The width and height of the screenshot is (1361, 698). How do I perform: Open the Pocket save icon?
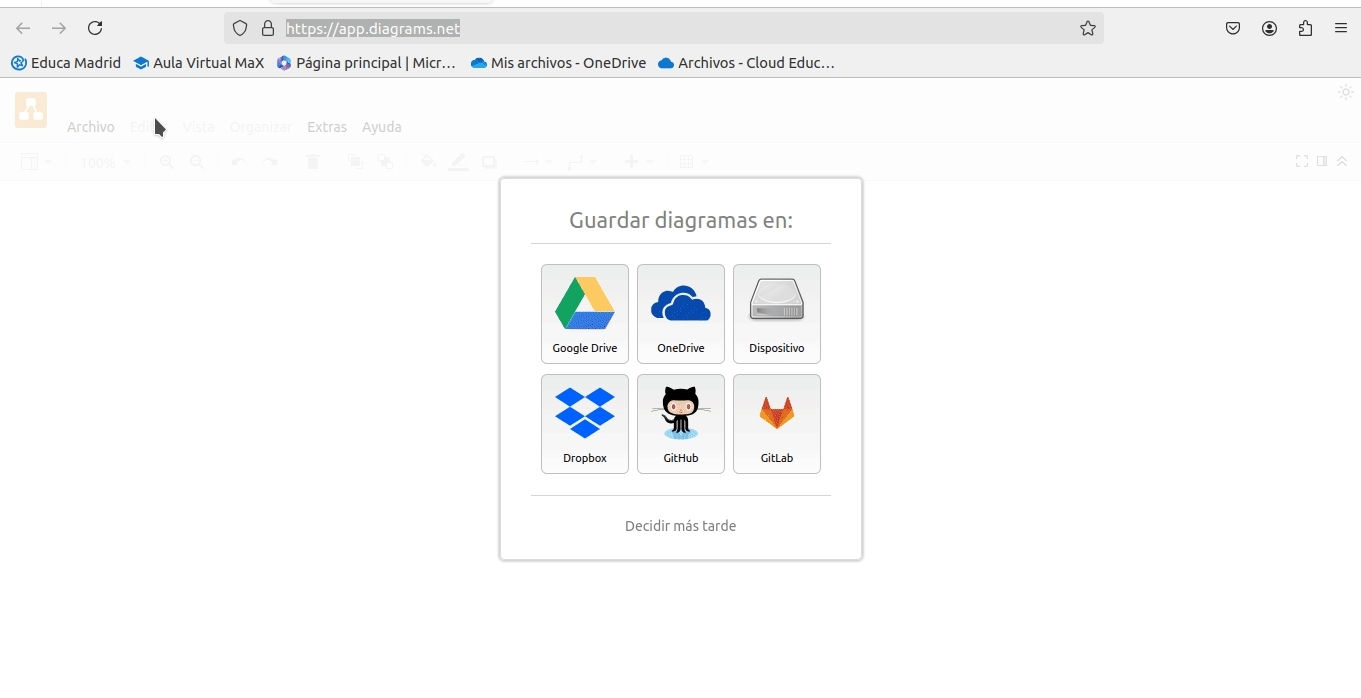1233,28
